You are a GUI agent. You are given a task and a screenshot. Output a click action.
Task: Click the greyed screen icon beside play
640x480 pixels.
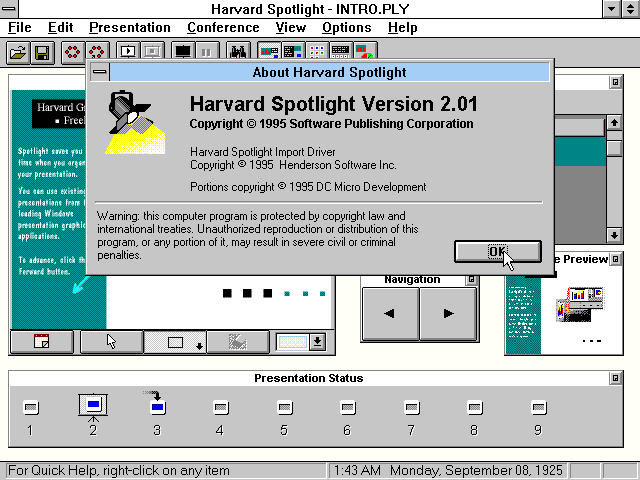[152, 52]
